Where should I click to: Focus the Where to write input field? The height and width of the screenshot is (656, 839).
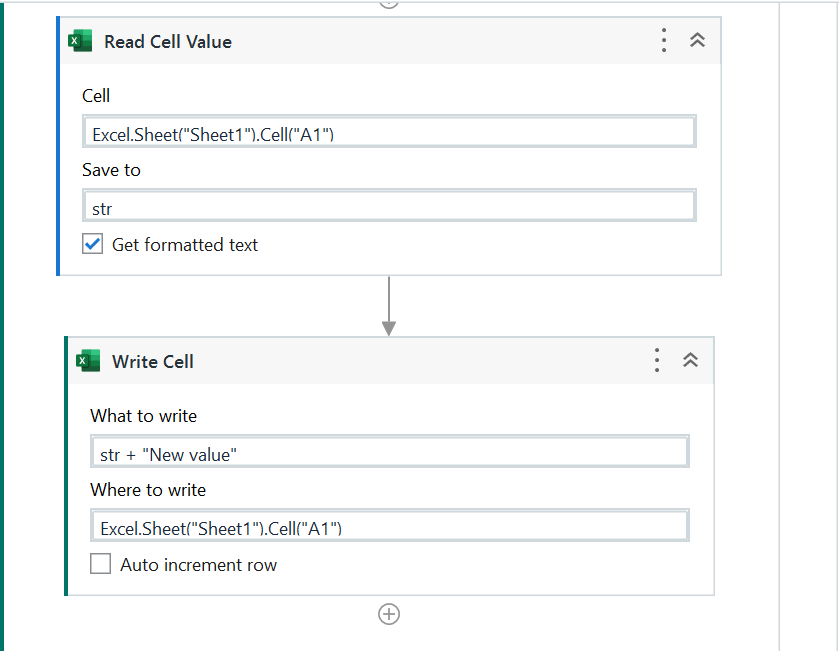[x=389, y=527]
